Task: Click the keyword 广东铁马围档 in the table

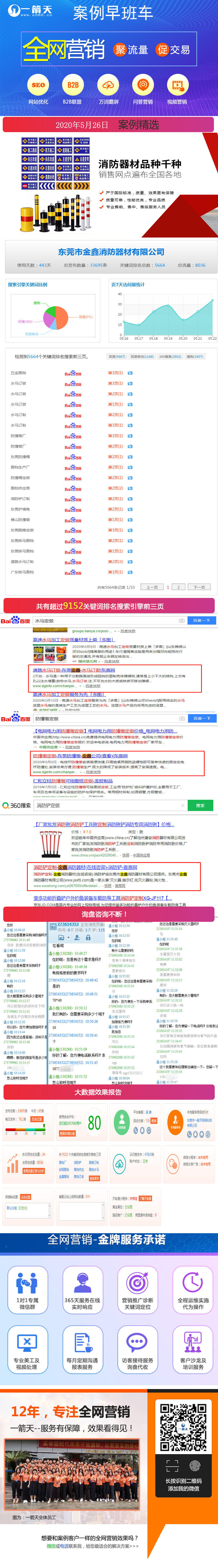Action: point(22,572)
